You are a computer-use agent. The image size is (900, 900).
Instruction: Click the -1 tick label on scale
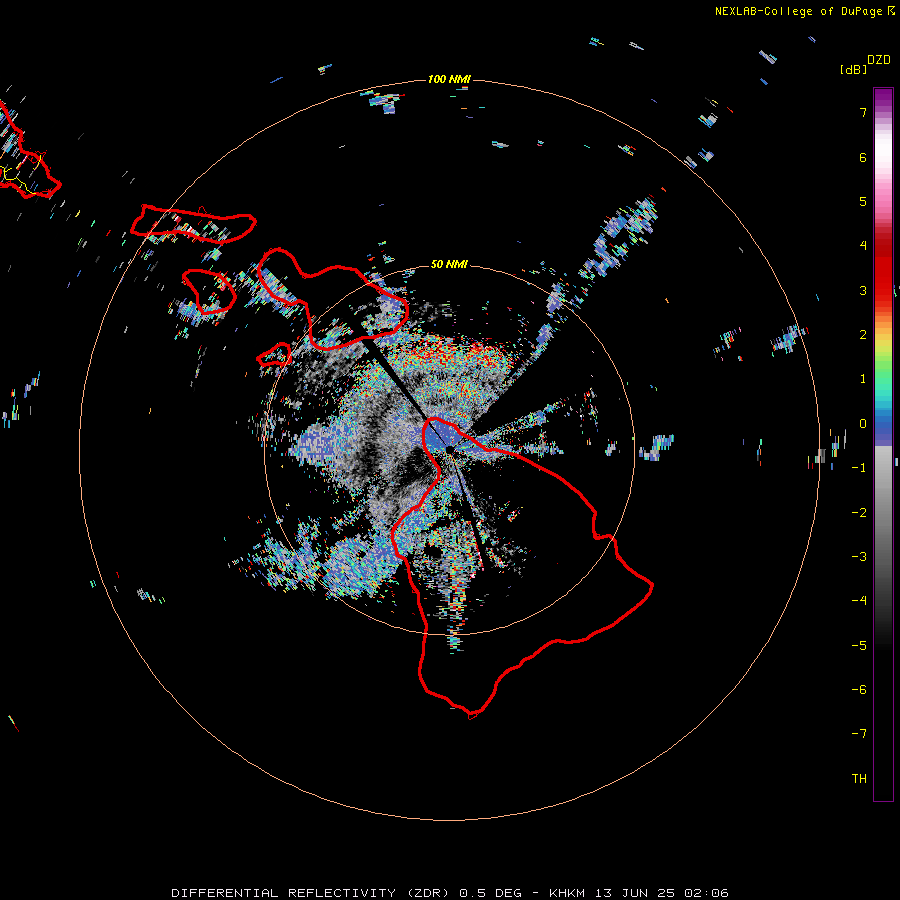click(x=859, y=468)
